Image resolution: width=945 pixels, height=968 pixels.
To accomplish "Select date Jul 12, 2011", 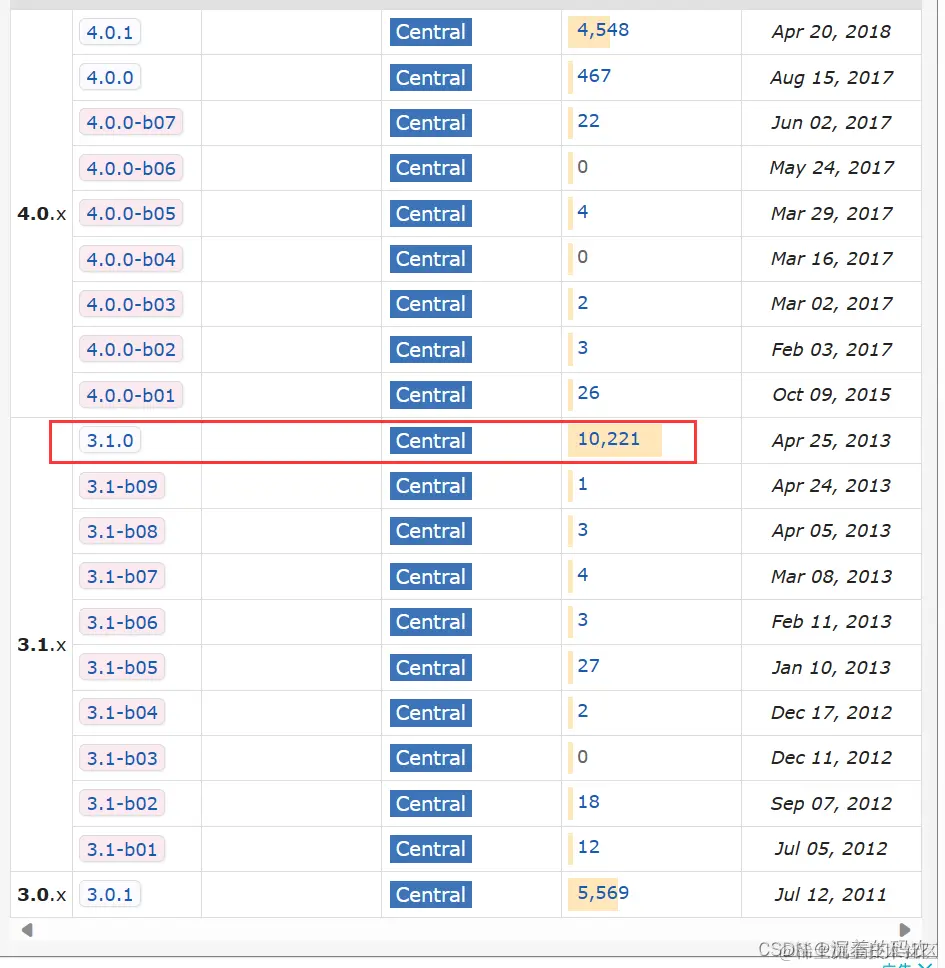I will click(831, 894).
